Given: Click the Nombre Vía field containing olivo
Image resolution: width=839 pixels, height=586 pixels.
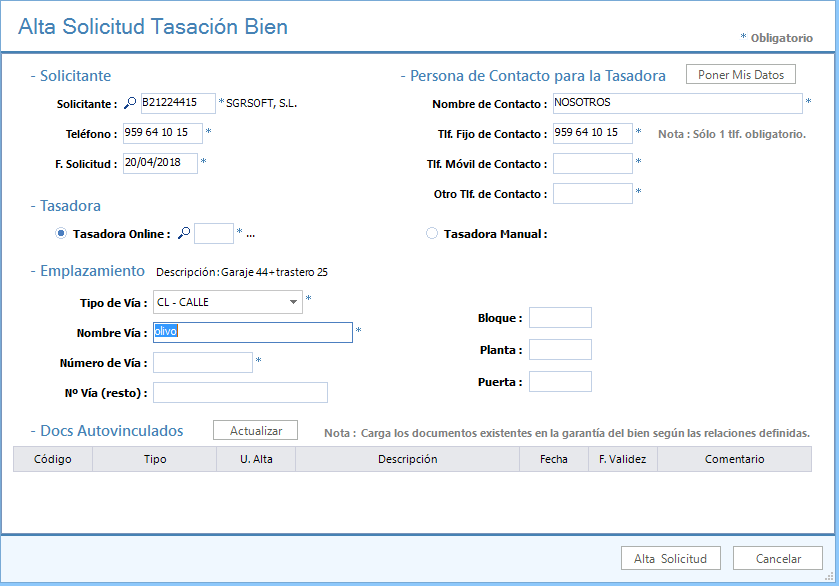Looking at the screenshot, I should [x=253, y=332].
